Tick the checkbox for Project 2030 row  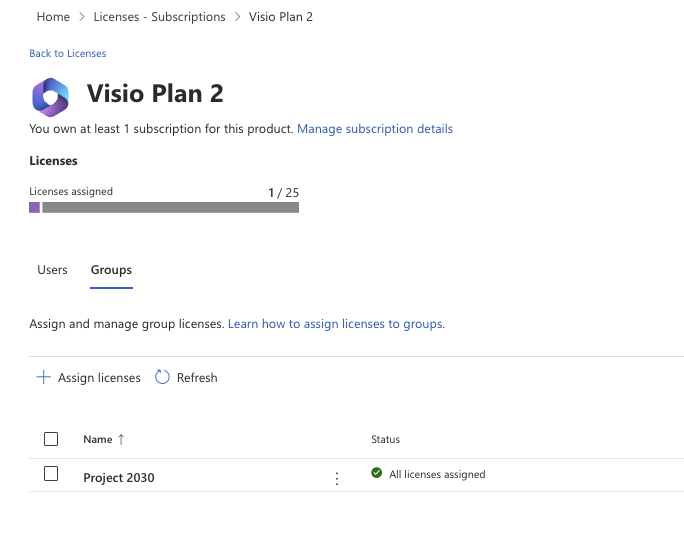tap(51, 474)
